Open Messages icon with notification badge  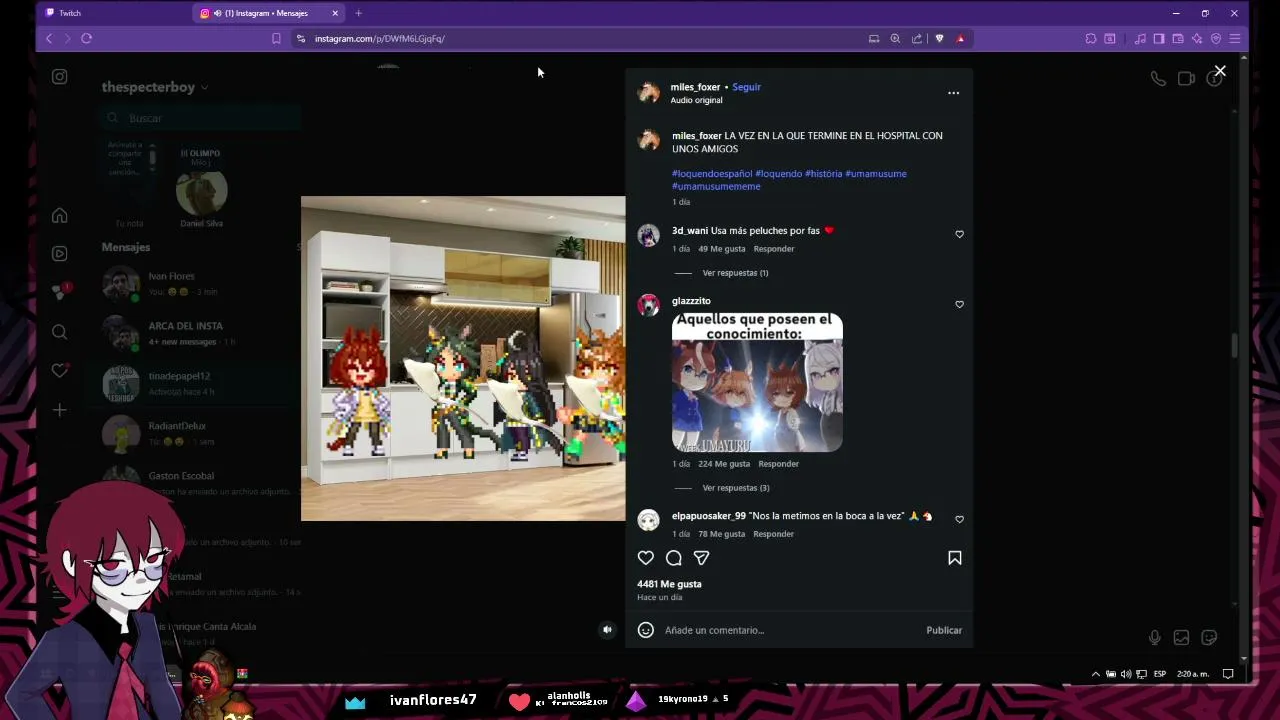[x=60, y=292]
